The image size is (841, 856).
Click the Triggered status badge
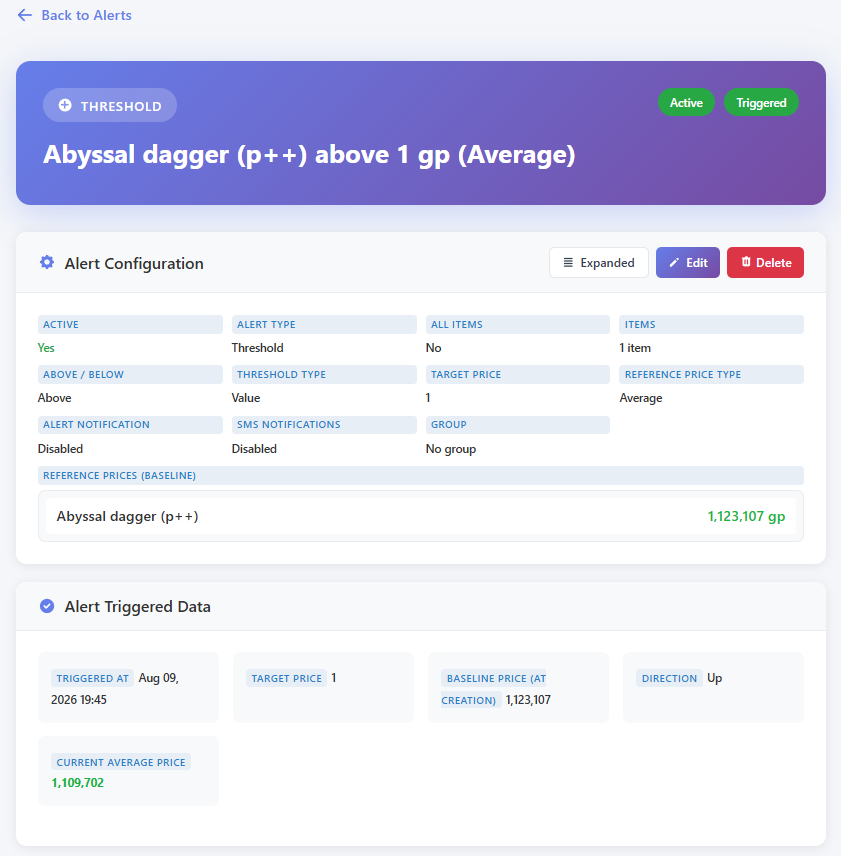(761, 103)
